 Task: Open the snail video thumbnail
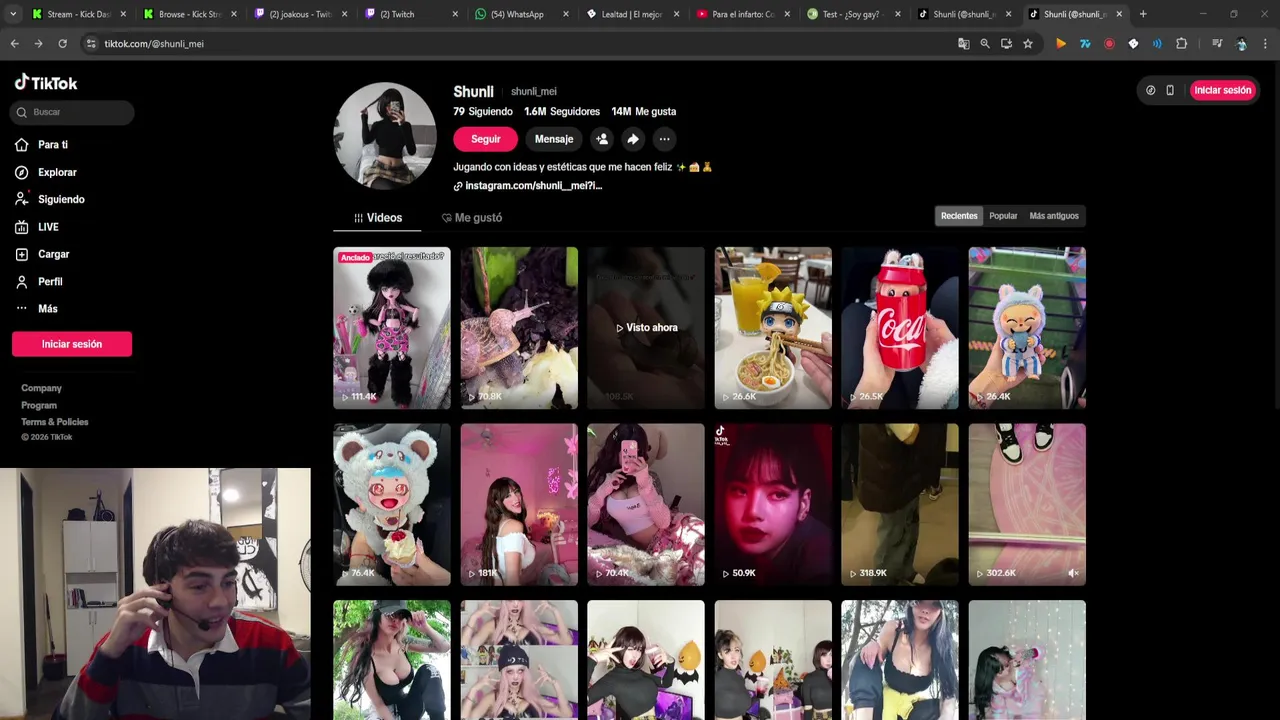(519, 328)
